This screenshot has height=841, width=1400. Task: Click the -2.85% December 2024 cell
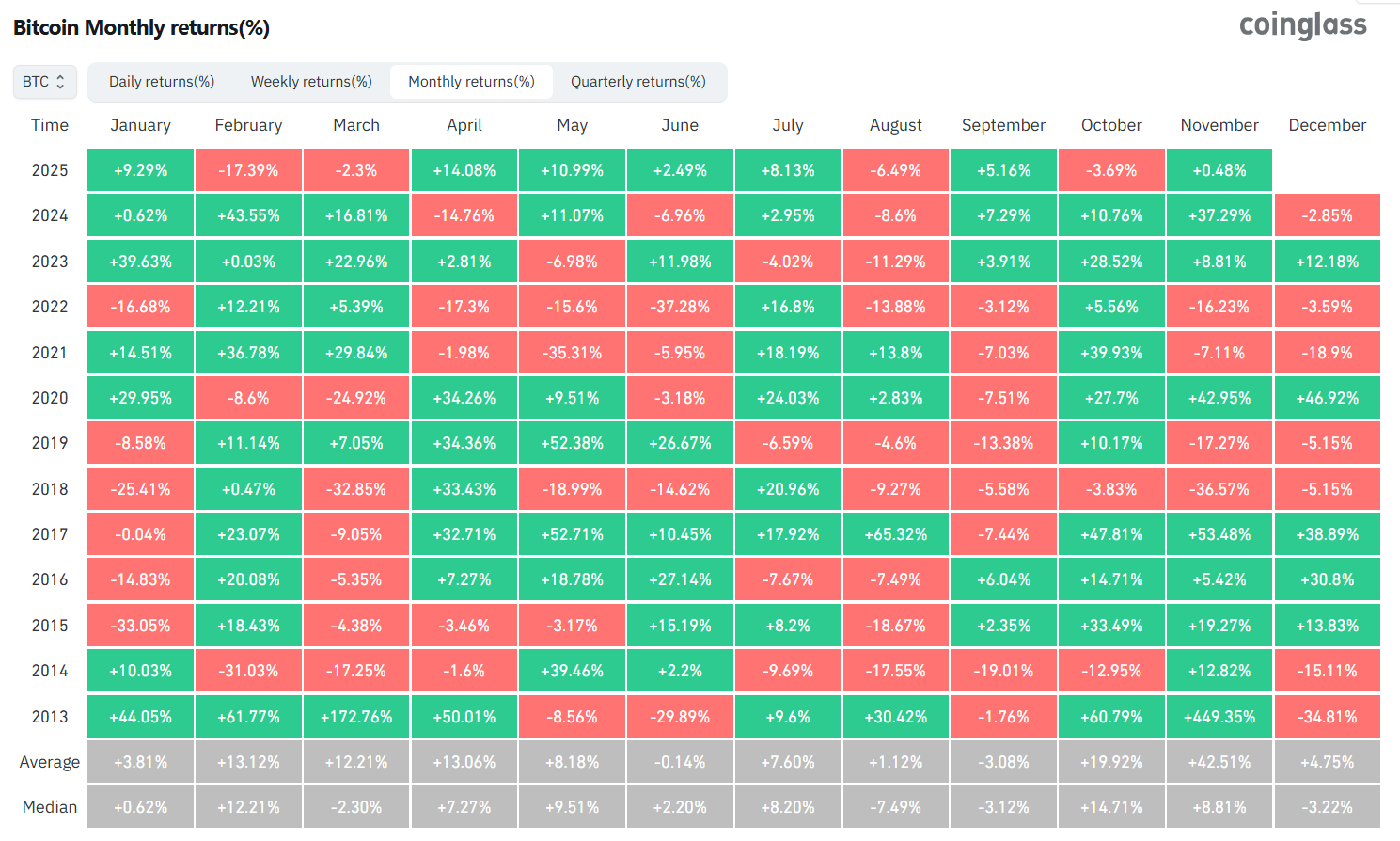(1328, 215)
